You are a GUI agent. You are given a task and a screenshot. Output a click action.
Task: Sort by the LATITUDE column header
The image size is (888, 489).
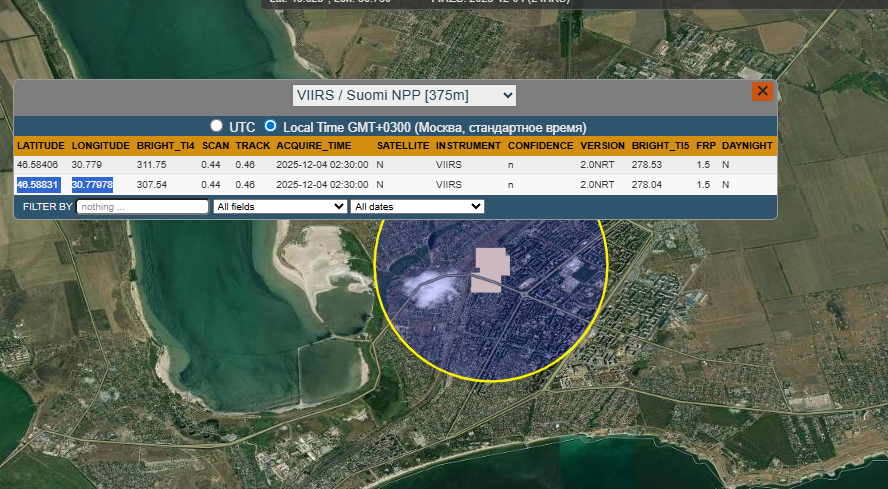41,146
